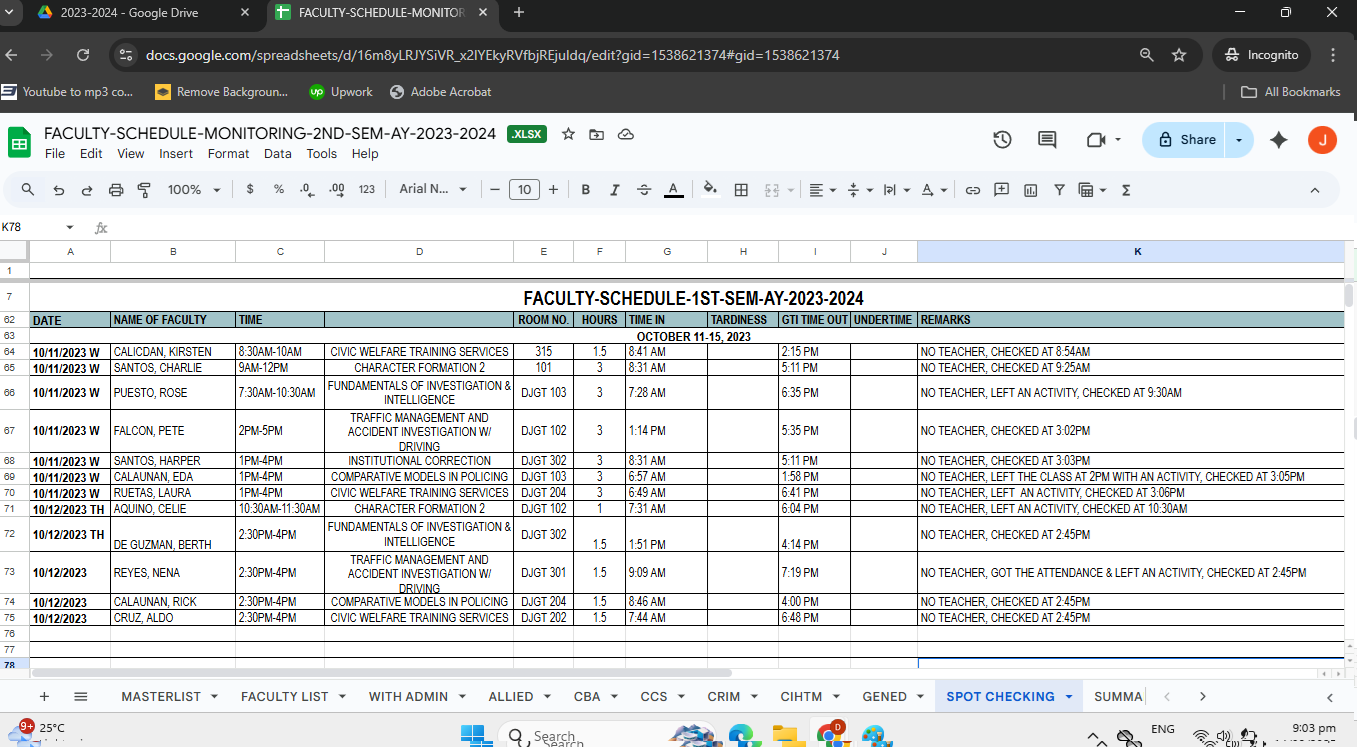Open the zoom level dropdown
Viewport: 1357px width, 747px height.
[x=194, y=190]
